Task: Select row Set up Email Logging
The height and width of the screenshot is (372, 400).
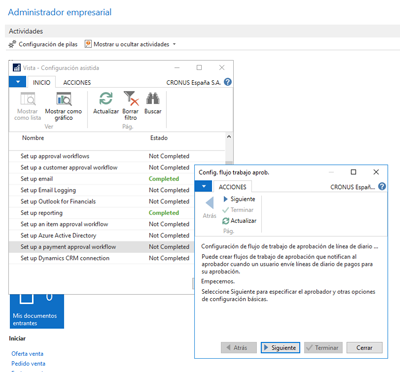Action: (x=101, y=190)
